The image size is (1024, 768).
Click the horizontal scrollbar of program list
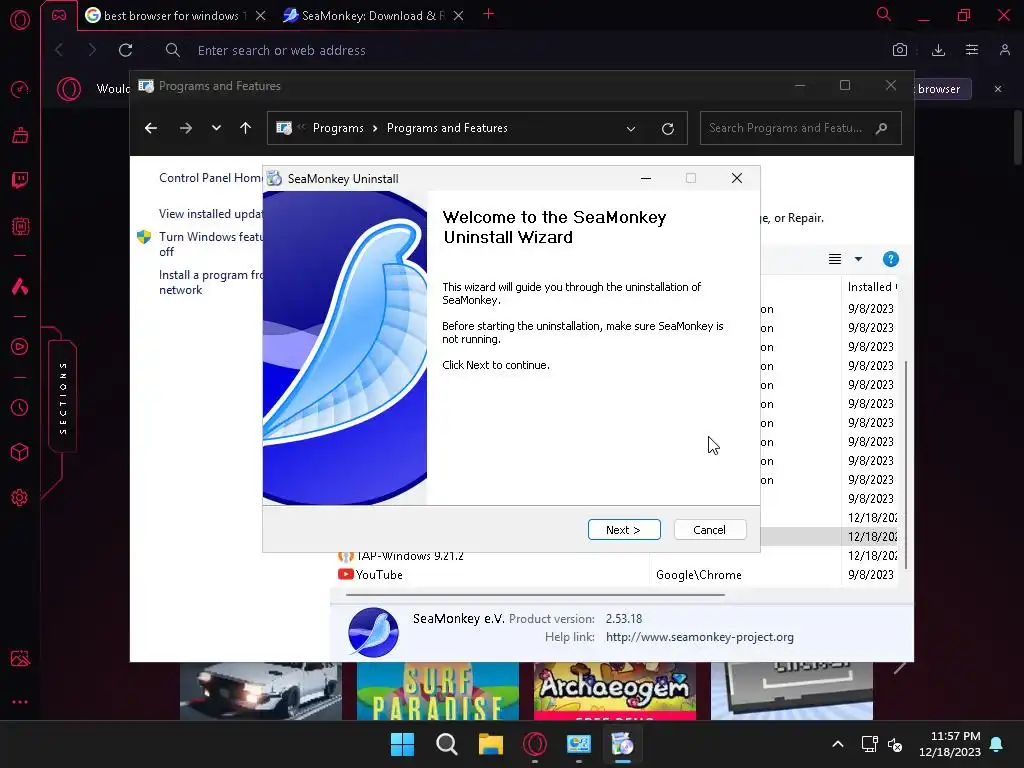click(536, 595)
